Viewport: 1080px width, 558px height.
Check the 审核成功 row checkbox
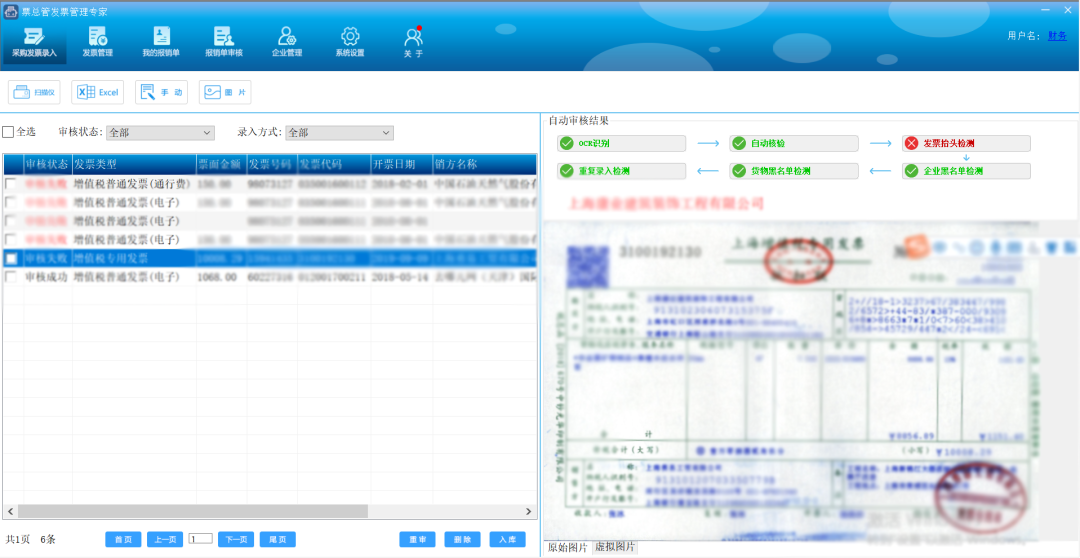pyautogui.click(x=11, y=277)
